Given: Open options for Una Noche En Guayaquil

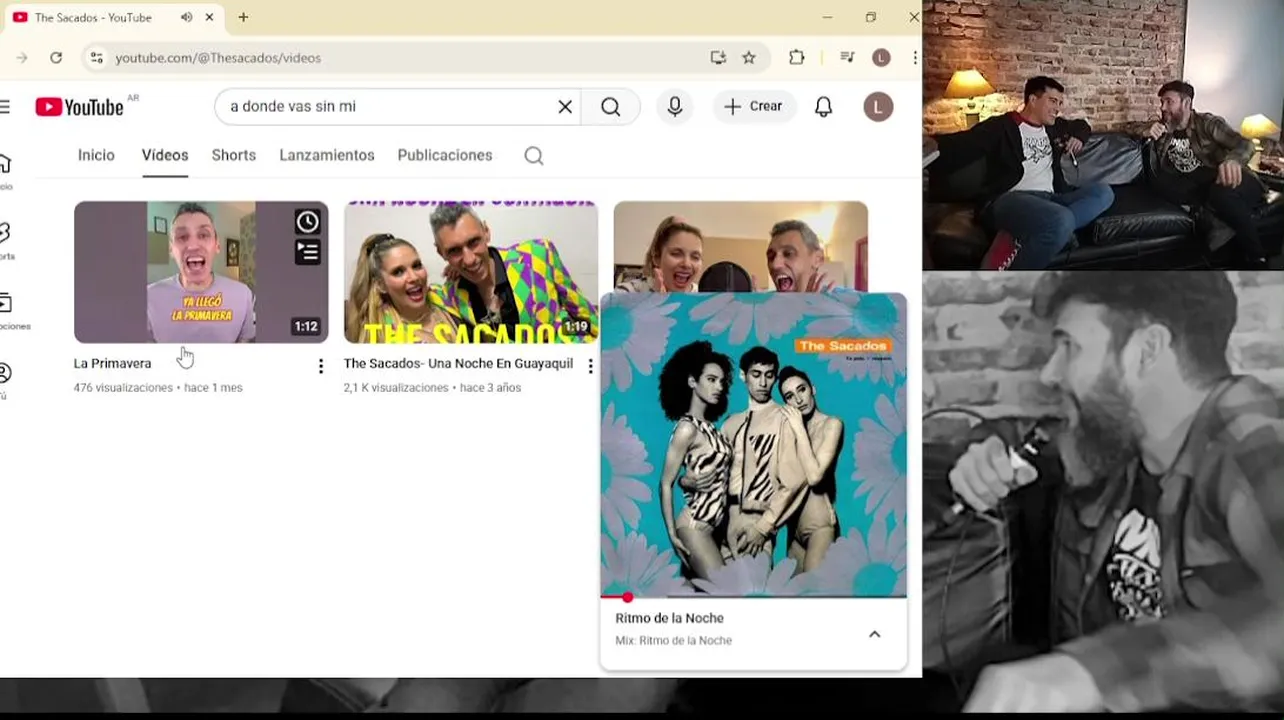Looking at the screenshot, I should point(590,367).
